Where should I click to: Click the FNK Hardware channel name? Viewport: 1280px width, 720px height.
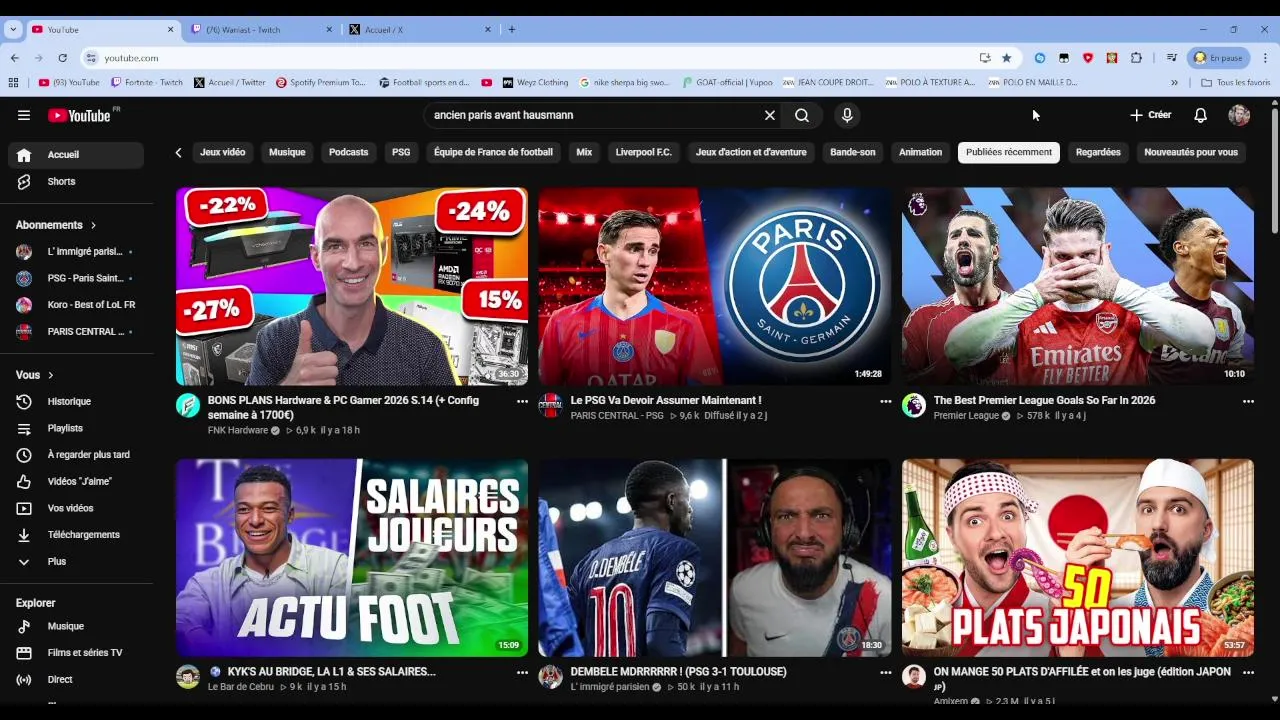(238, 430)
